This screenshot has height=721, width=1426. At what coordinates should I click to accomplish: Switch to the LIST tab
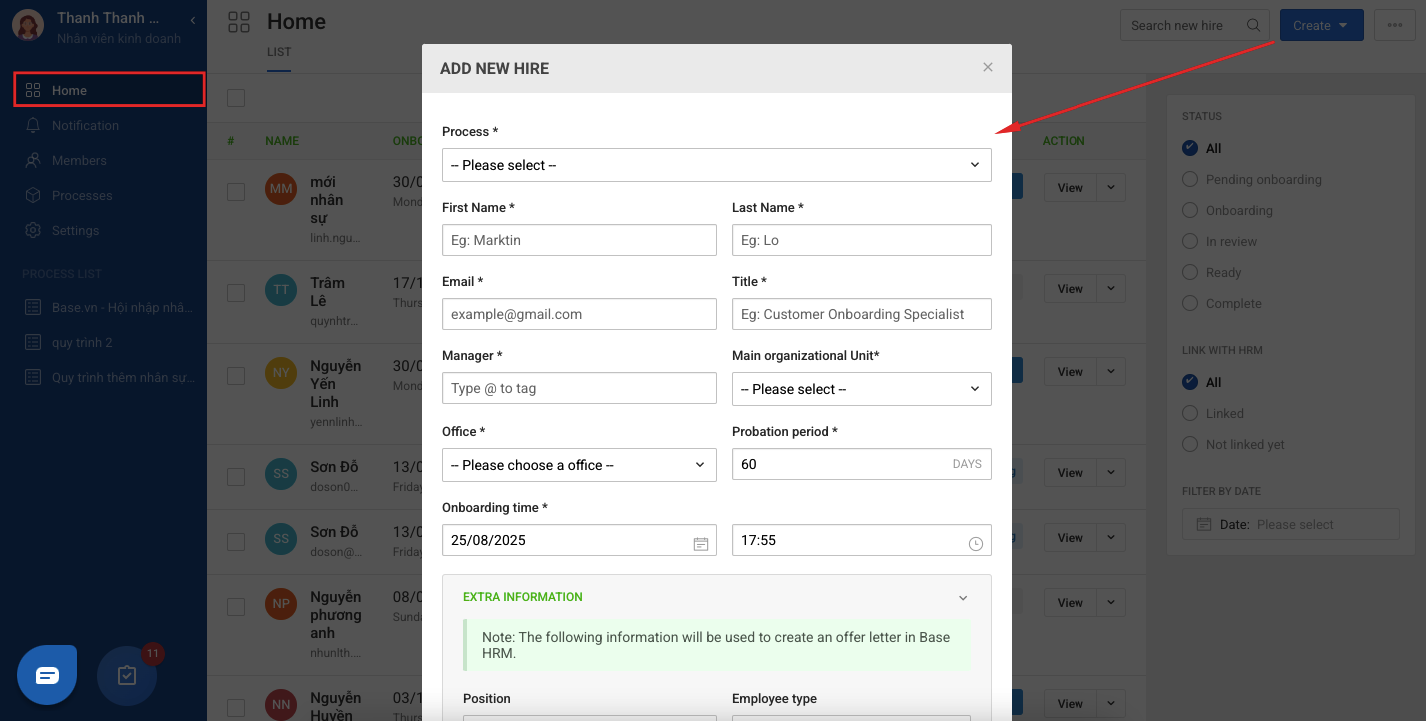pyautogui.click(x=279, y=52)
